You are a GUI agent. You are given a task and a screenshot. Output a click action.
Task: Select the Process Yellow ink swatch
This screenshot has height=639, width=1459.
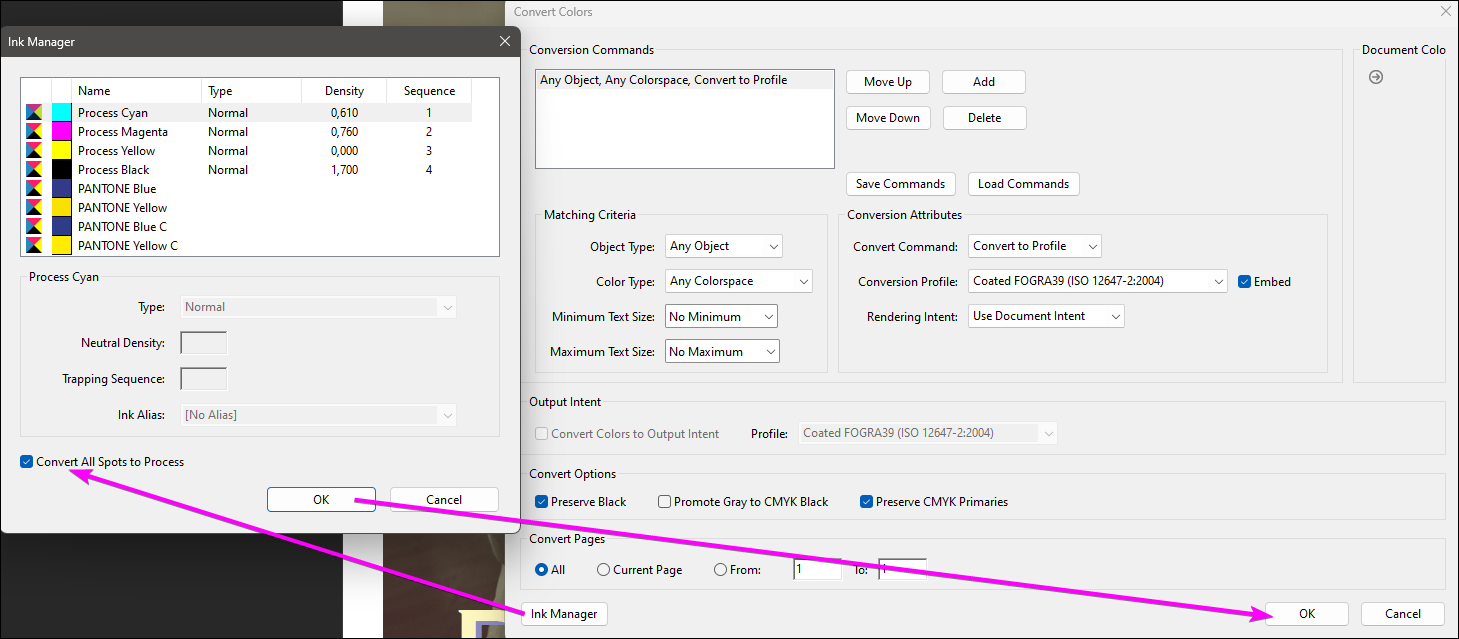[60, 150]
